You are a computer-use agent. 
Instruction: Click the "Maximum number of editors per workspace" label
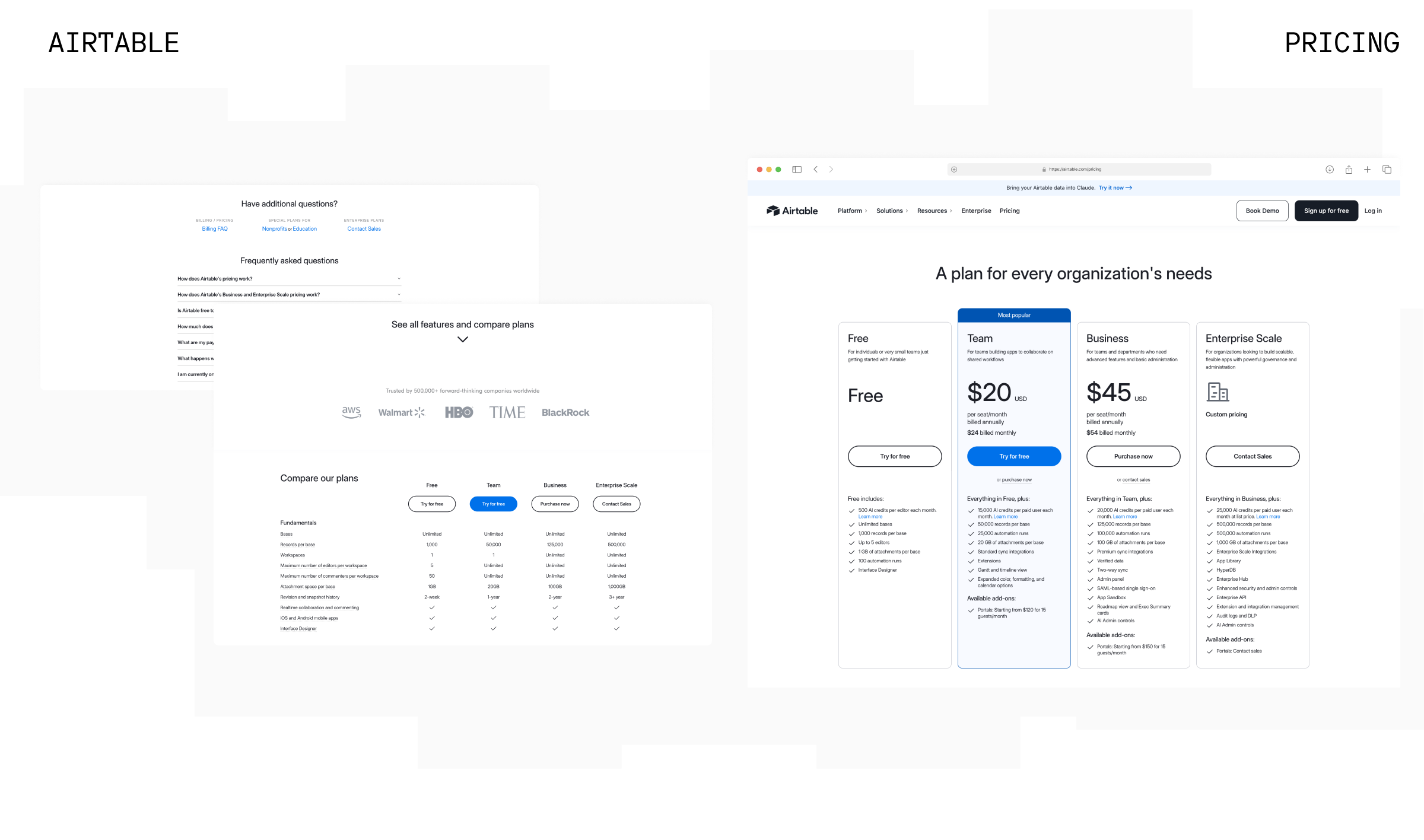tap(323, 566)
